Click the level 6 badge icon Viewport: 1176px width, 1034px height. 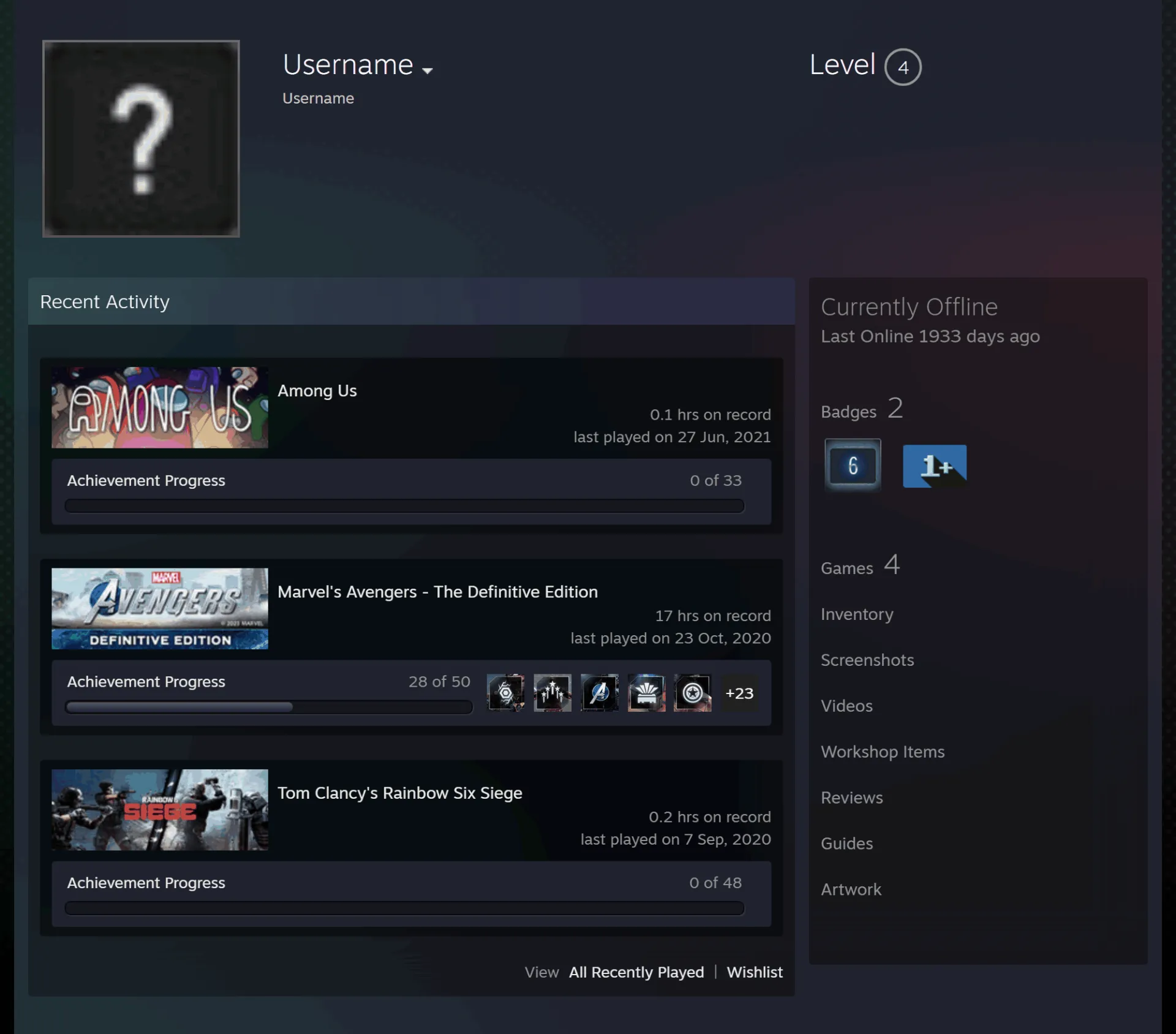point(853,466)
